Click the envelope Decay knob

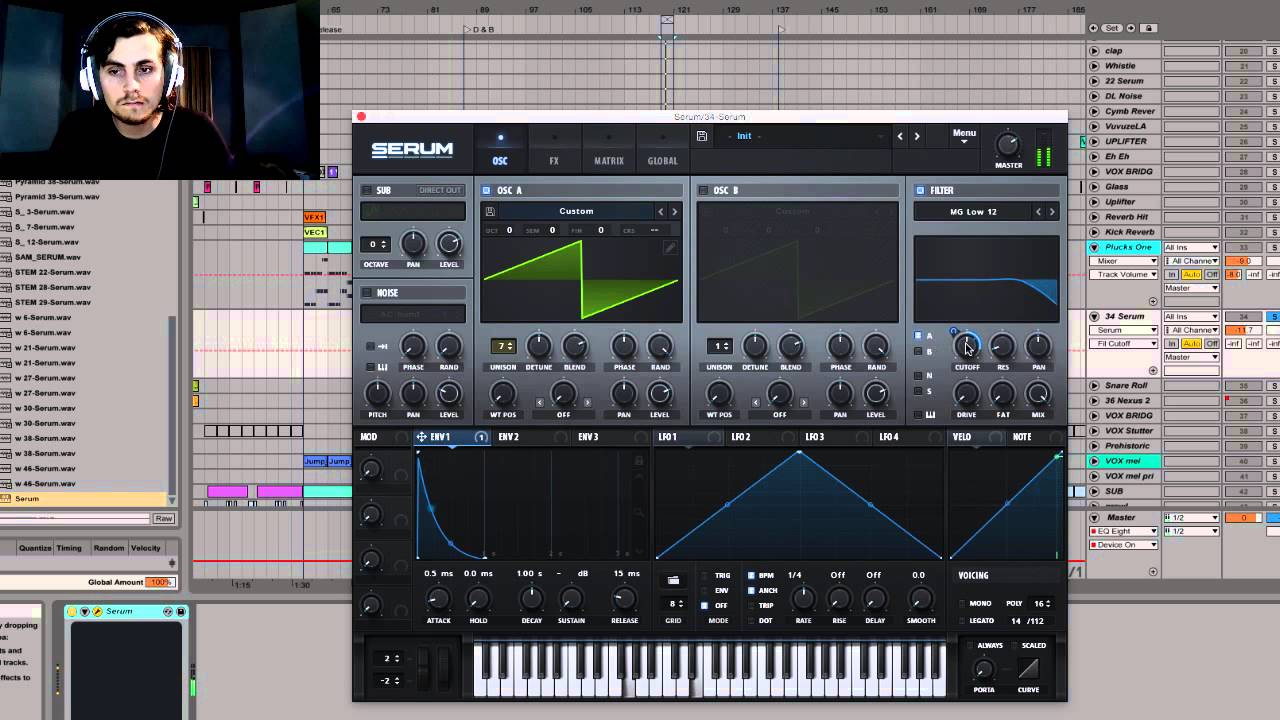point(531,598)
